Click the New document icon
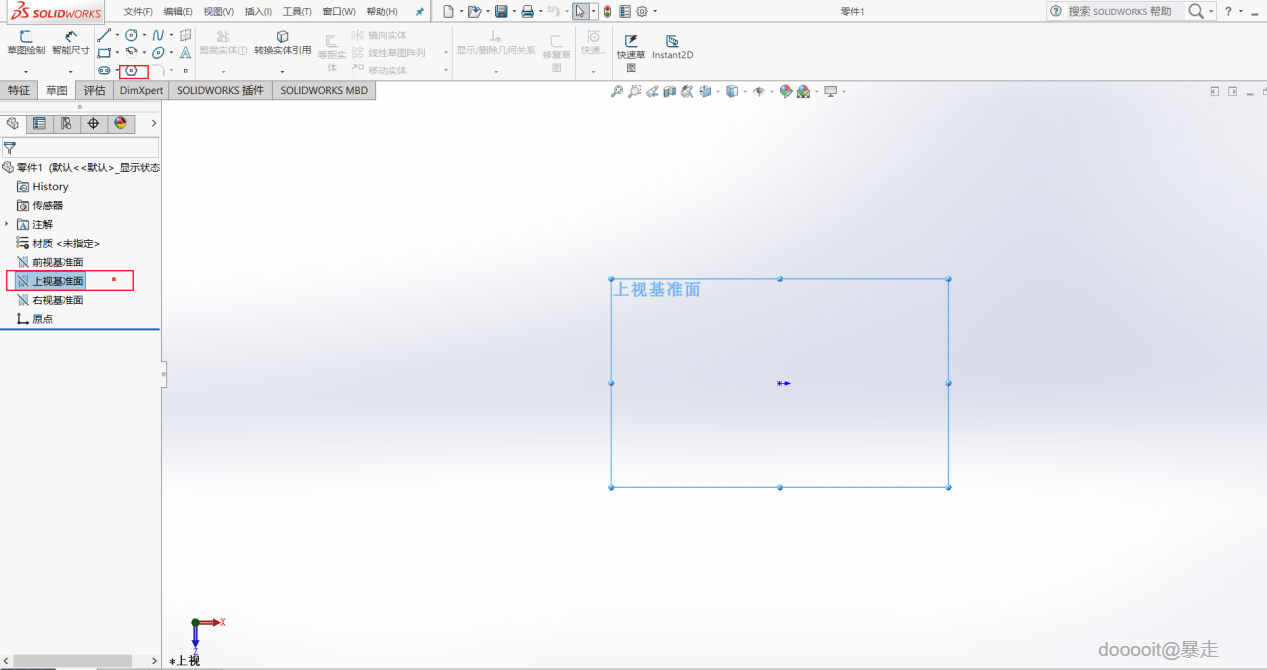Image resolution: width=1267 pixels, height=670 pixels. coord(448,11)
